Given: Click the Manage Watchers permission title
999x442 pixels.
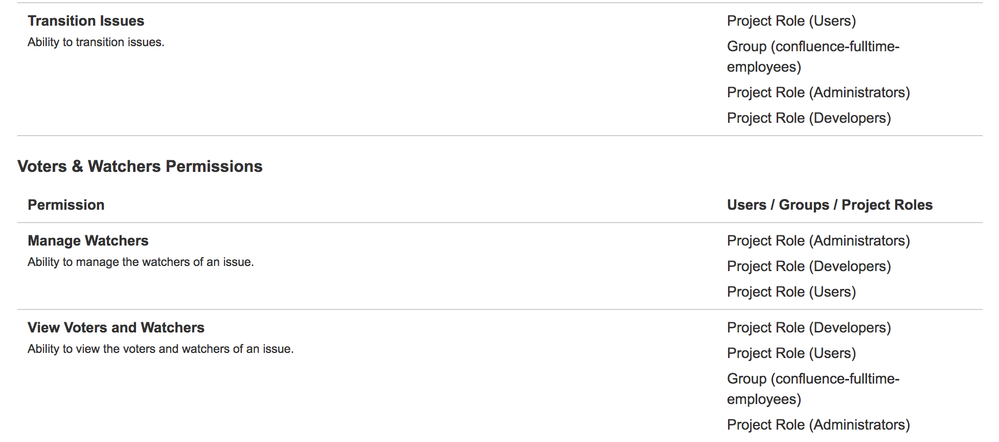Looking at the screenshot, I should [x=88, y=241].
